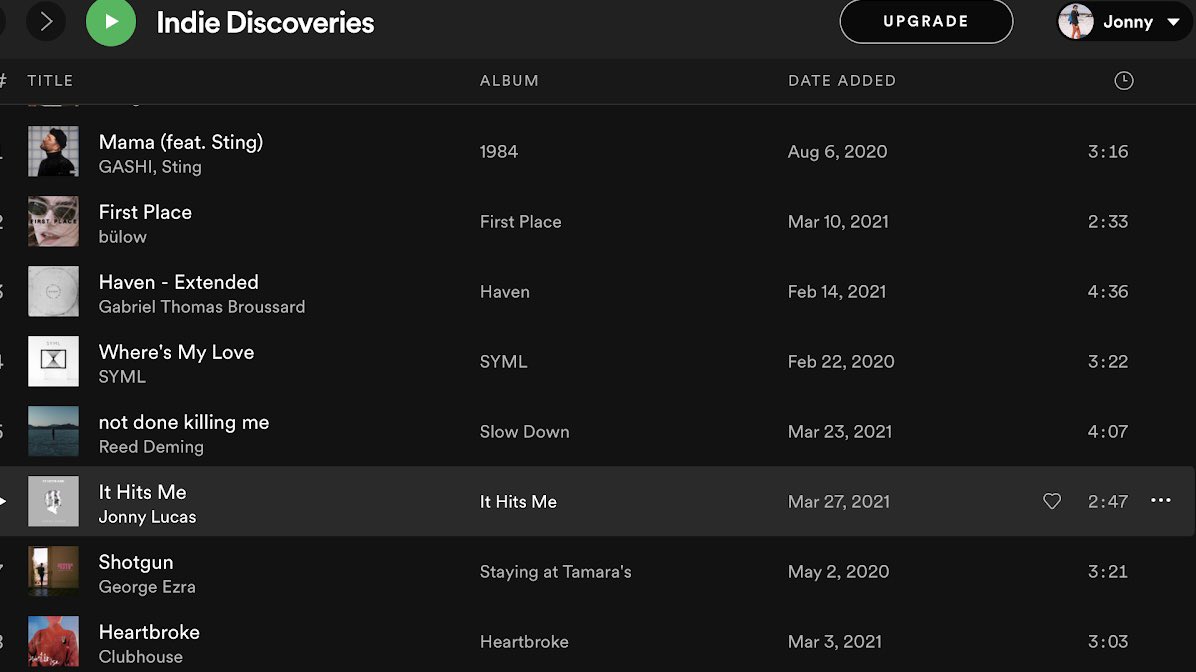Viewport: 1196px width, 672px height.
Task: Open the Jonny account dropdown
Action: [1124, 21]
